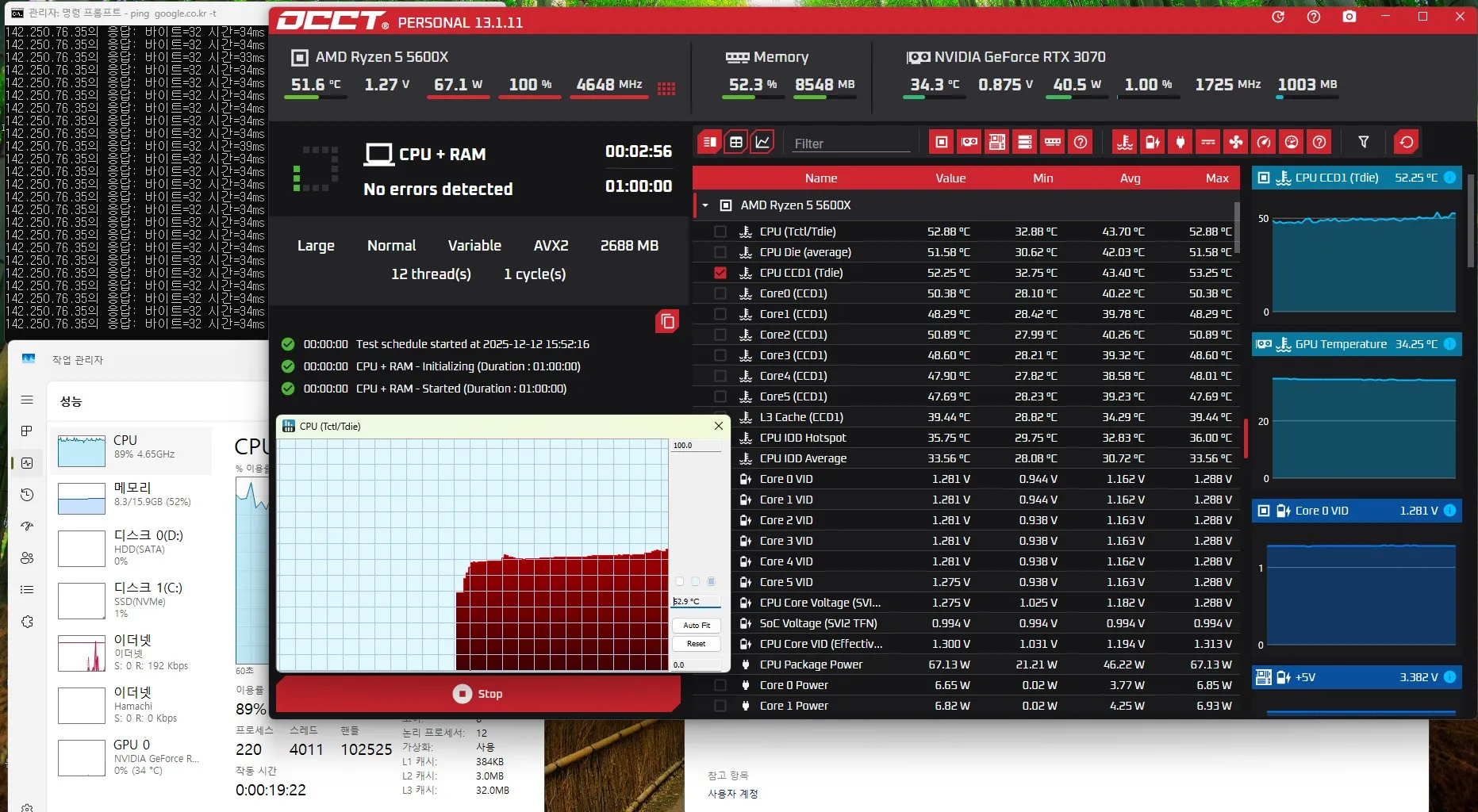This screenshot has width=1478, height=812.
Task: Switch to graph view in monitoring
Action: pos(762,142)
